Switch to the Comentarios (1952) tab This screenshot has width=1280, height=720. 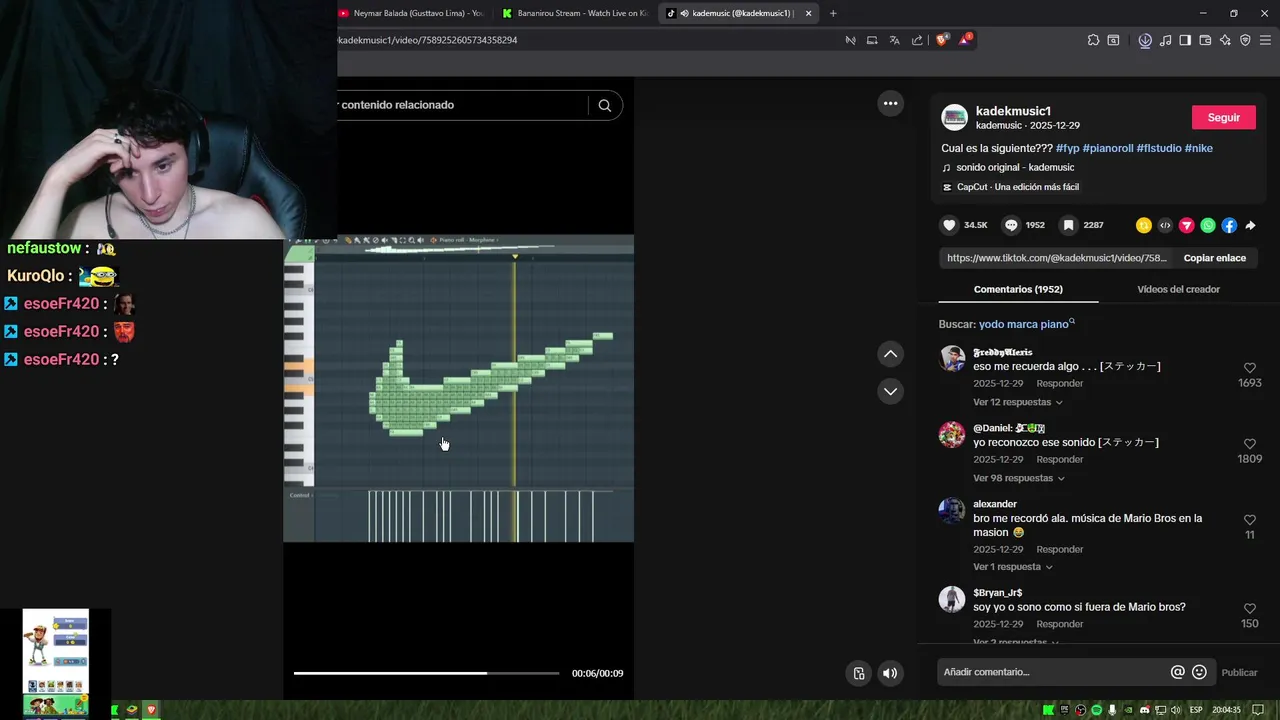1018,289
